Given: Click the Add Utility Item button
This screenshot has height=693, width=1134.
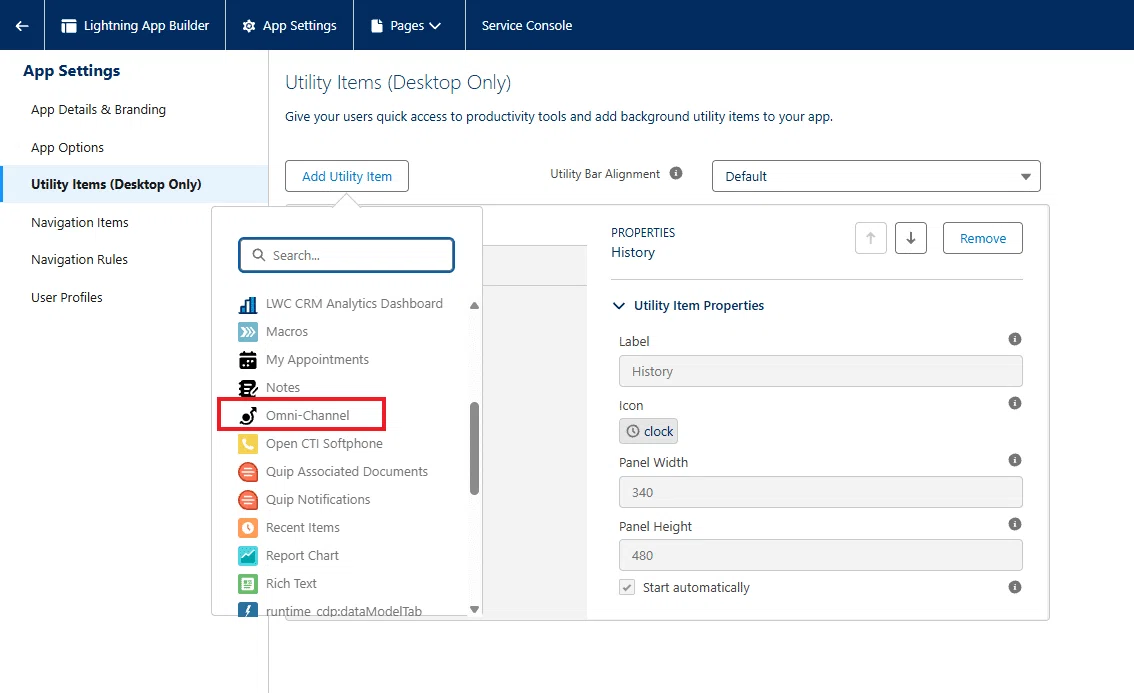Looking at the screenshot, I should [x=346, y=176].
